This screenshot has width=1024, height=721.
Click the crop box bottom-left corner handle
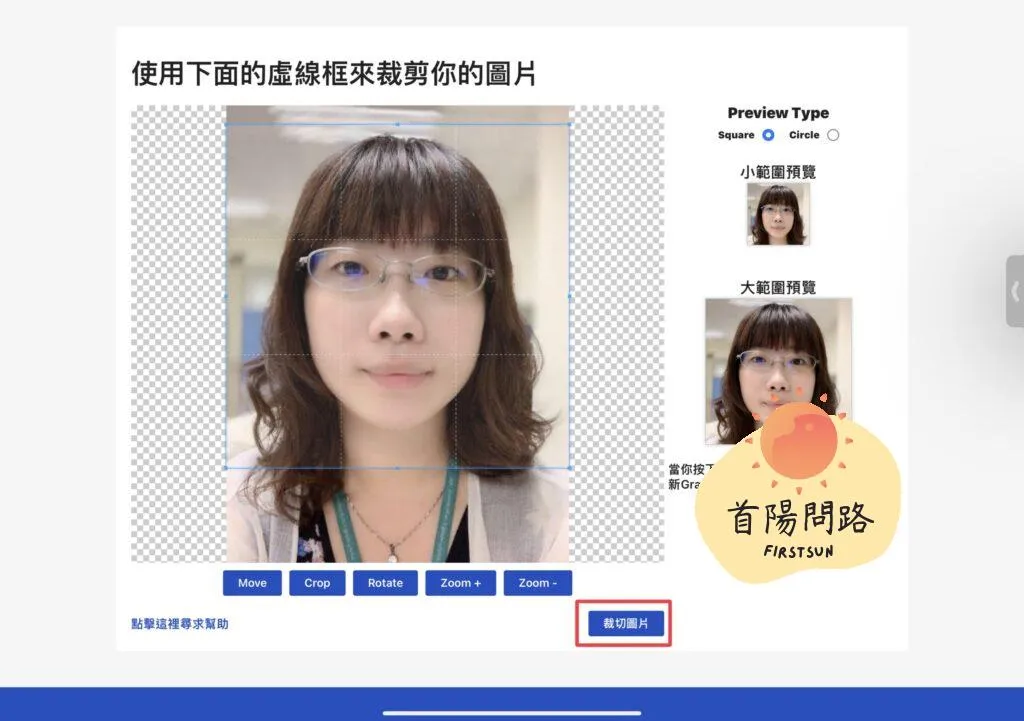226,468
